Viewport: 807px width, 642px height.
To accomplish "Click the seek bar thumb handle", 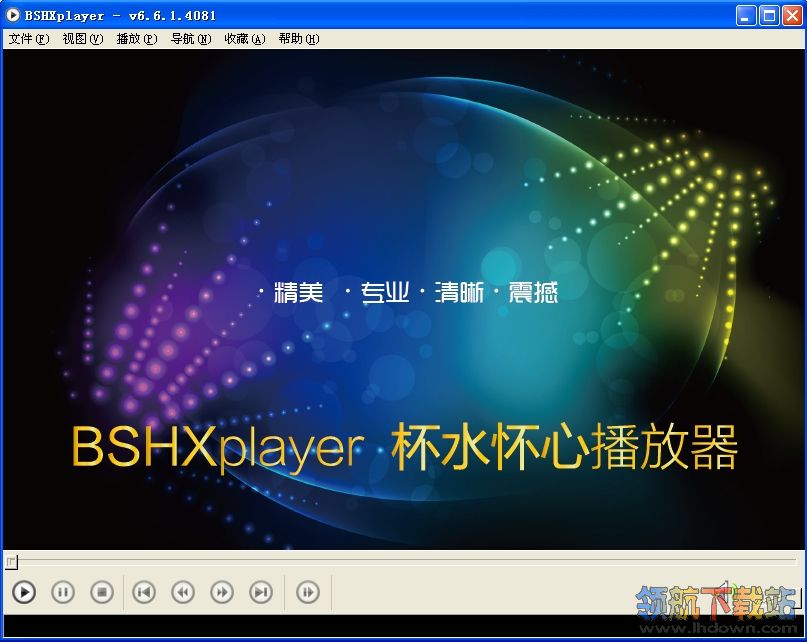I will pyautogui.click(x=11, y=562).
